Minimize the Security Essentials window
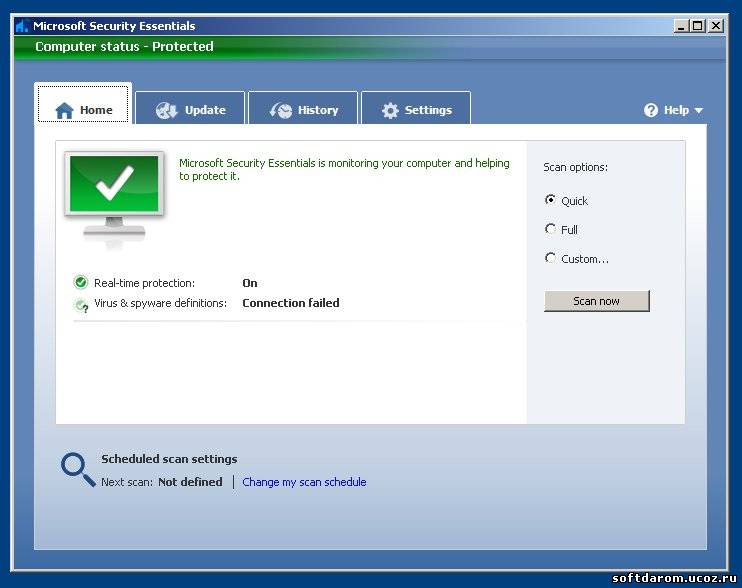This screenshot has height=588, width=742. point(682,26)
